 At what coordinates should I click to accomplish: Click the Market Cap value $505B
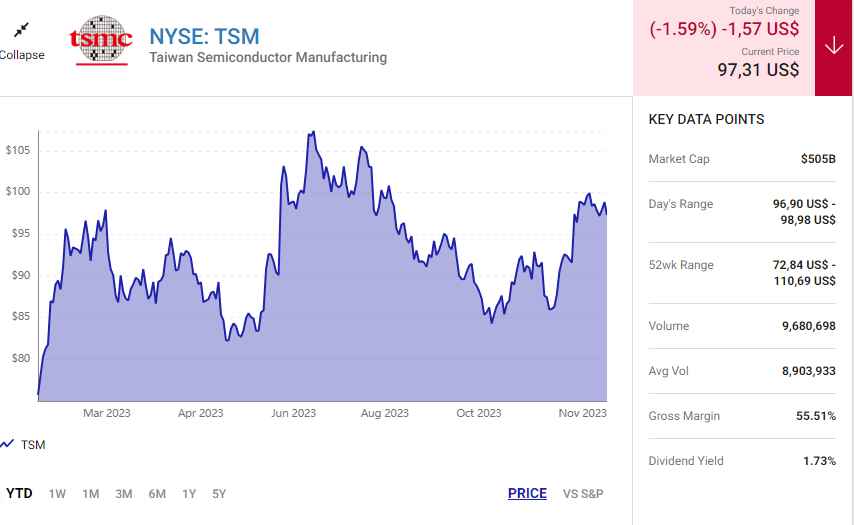click(818, 159)
